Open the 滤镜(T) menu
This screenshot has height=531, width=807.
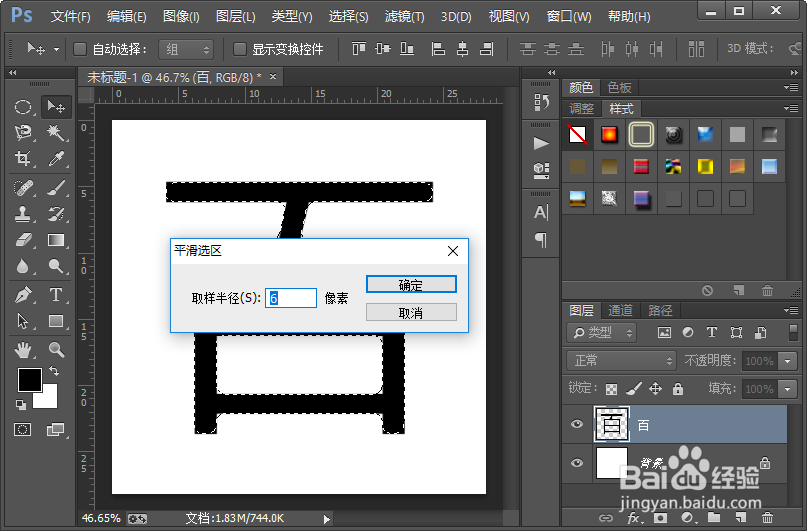pyautogui.click(x=405, y=17)
